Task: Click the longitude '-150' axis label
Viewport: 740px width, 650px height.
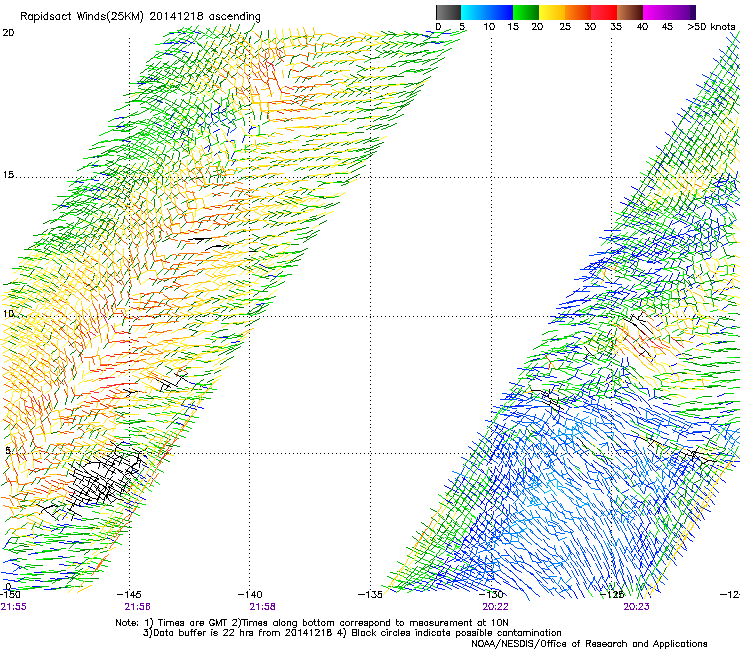Action: 10,595
